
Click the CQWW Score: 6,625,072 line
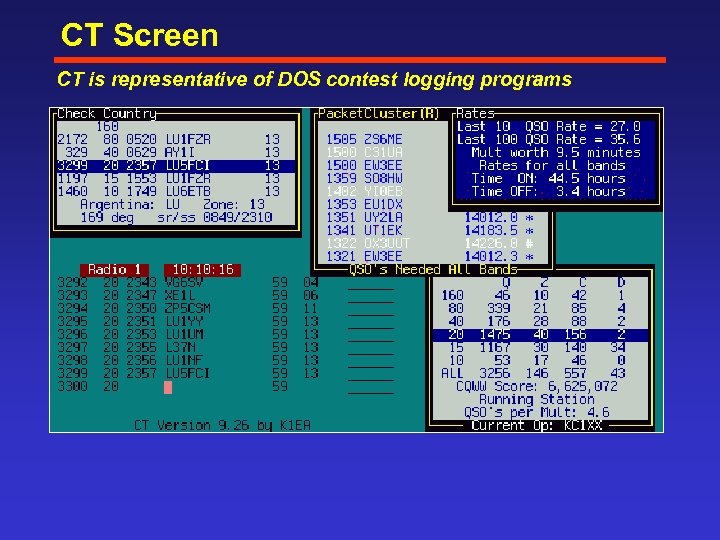click(x=537, y=386)
